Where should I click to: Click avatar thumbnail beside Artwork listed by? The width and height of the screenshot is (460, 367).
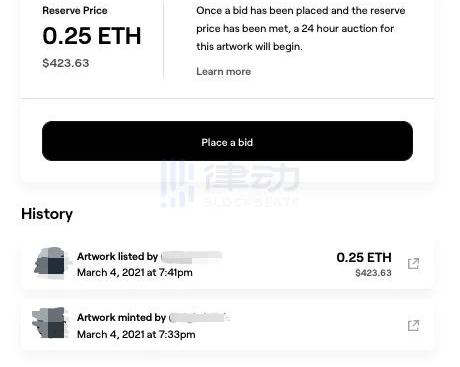[x=51, y=263]
